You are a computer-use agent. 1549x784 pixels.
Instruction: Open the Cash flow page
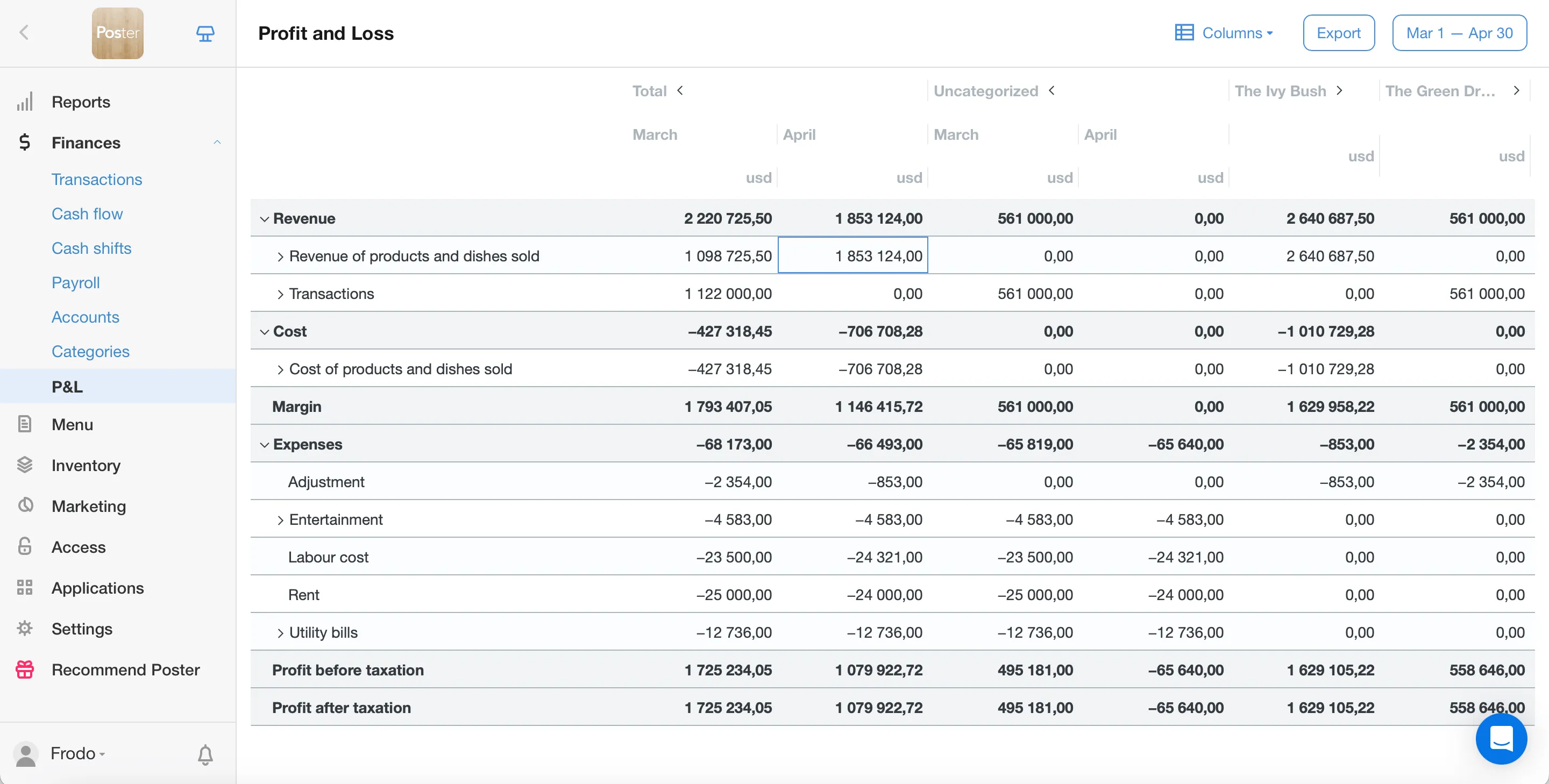pyautogui.click(x=87, y=213)
